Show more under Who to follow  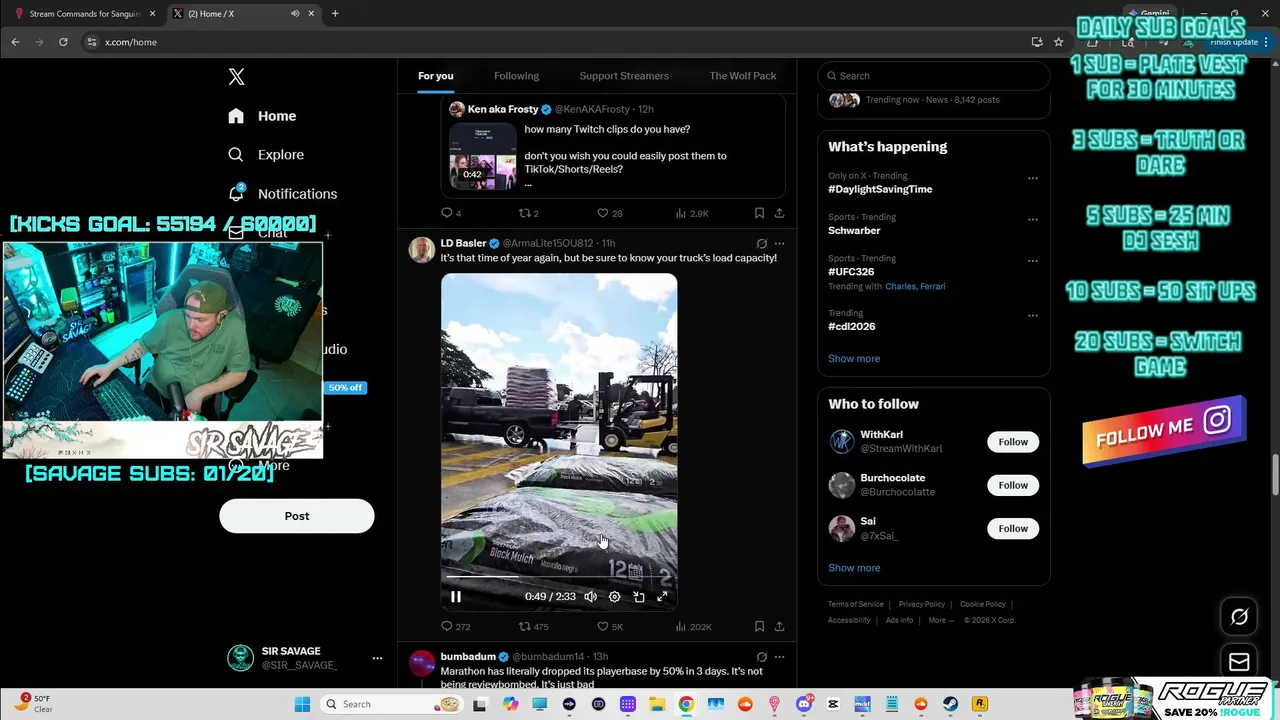(x=854, y=568)
